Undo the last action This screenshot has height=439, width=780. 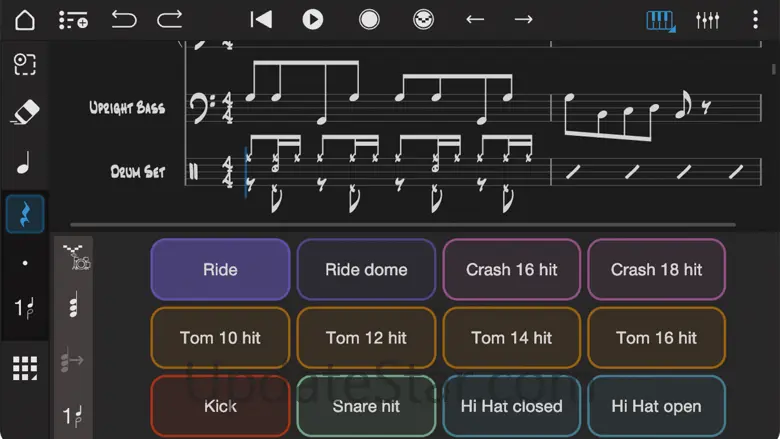pos(123,20)
